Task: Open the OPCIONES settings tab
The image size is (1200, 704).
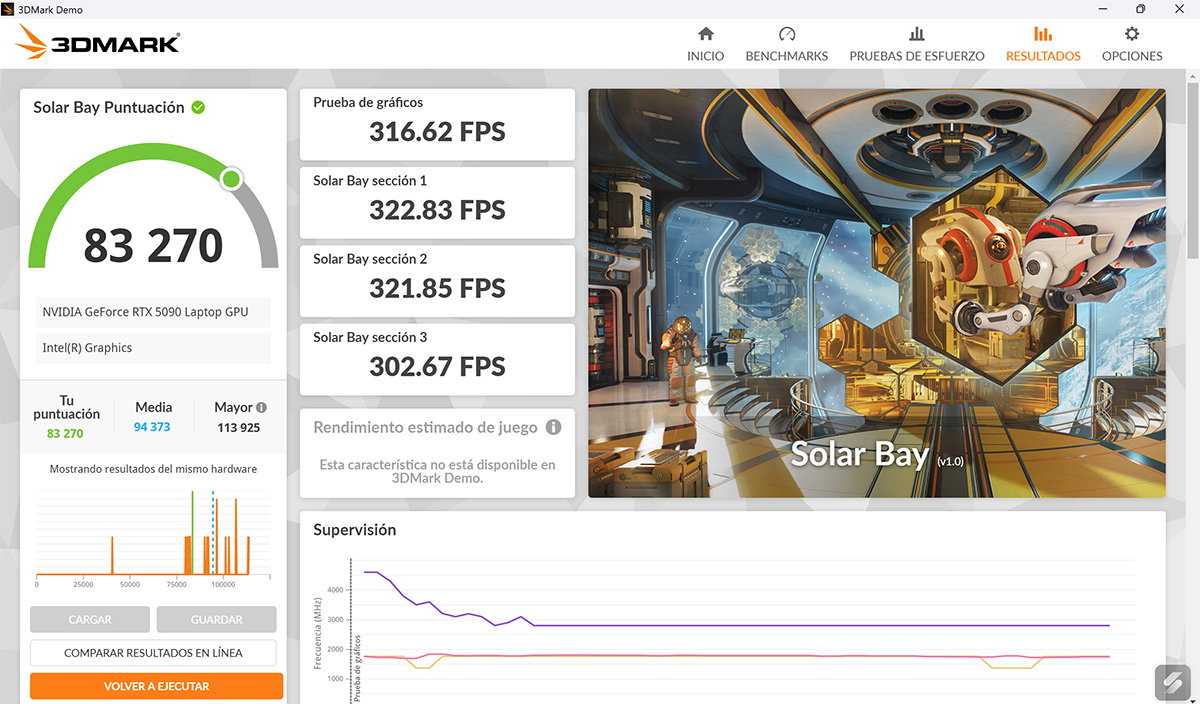Action: (1132, 44)
